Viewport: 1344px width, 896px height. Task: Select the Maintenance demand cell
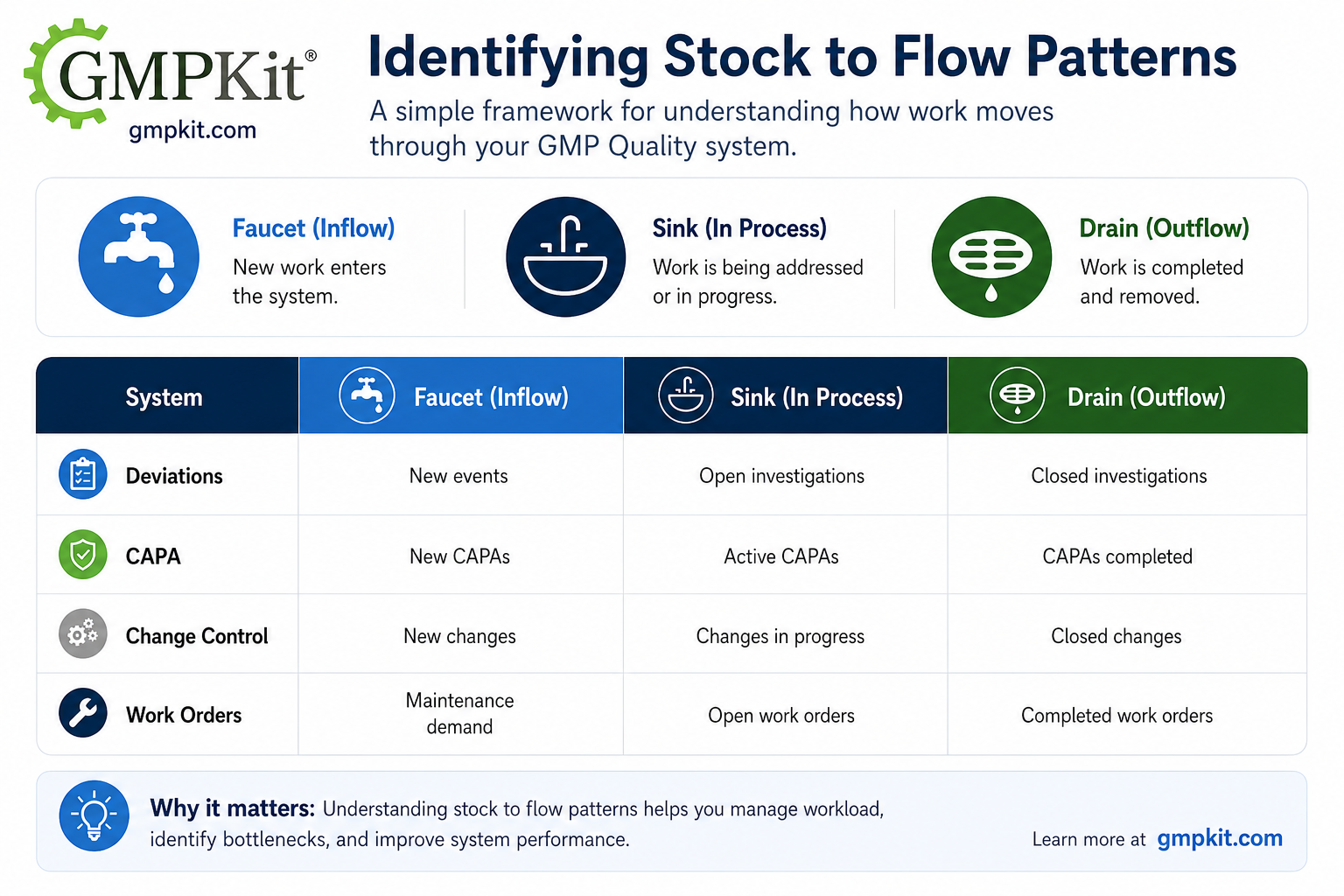click(459, 713)
